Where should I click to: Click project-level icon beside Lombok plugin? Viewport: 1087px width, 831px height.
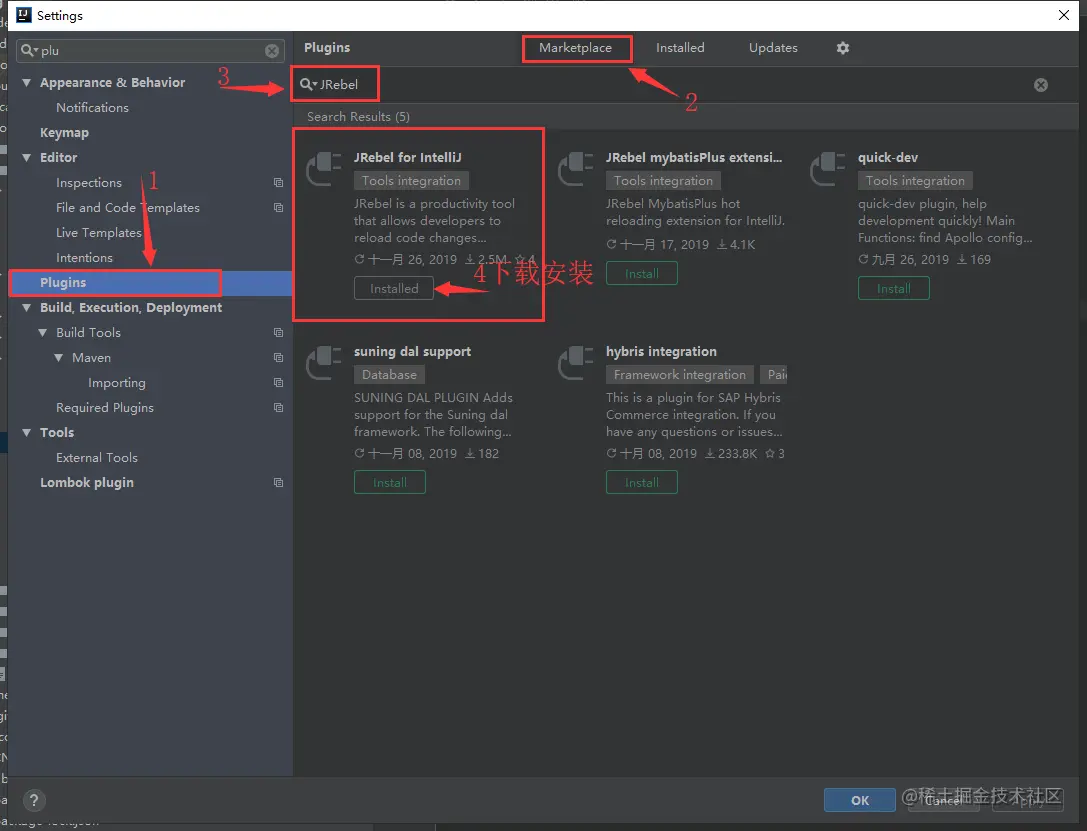tap(278, 482)
